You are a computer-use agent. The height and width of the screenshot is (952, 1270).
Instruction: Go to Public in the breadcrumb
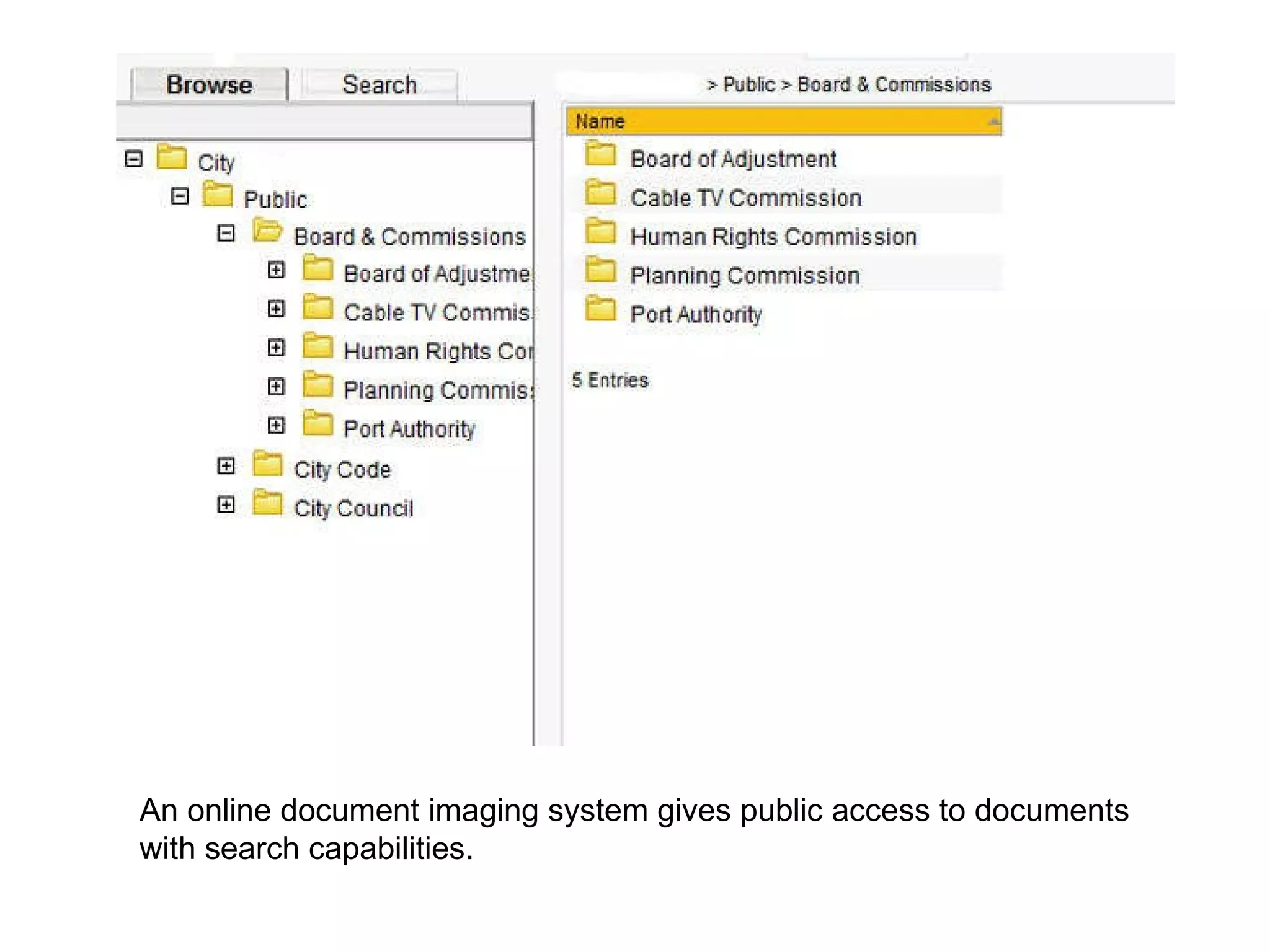point(749,84)
